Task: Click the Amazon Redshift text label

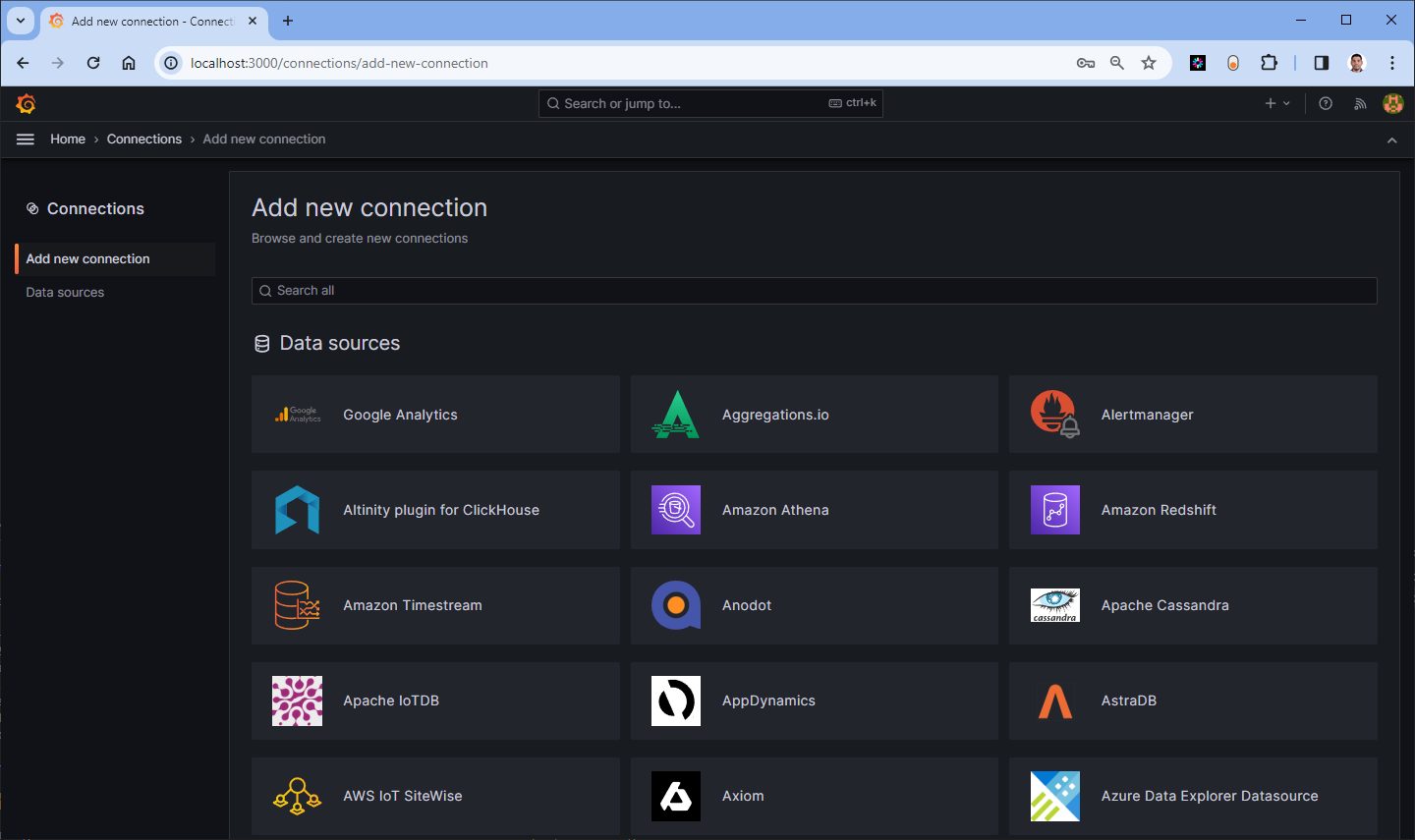Action: [x=1159, y=510]
